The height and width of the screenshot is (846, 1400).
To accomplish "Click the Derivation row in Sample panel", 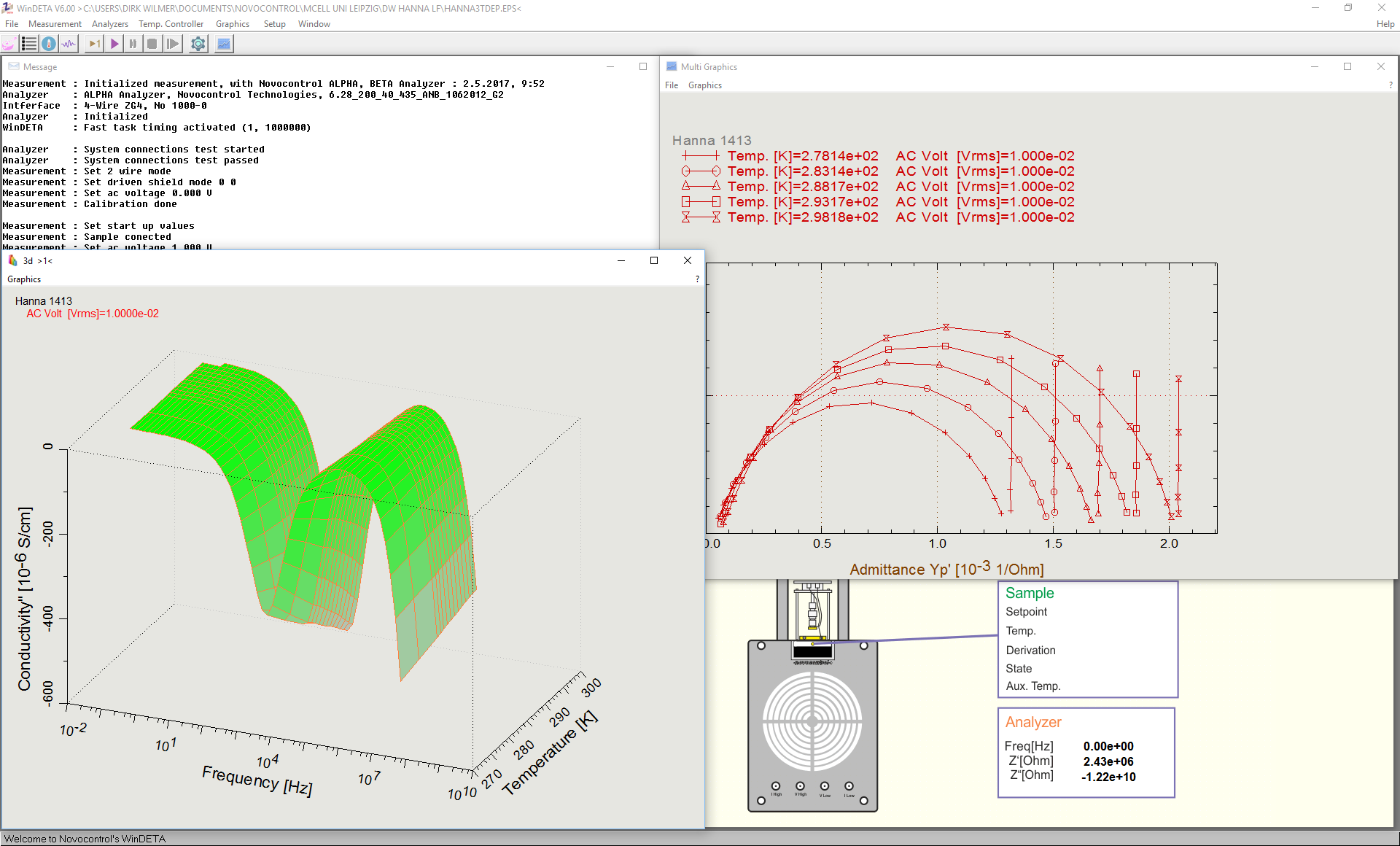I will click(x=1030, y=651).
